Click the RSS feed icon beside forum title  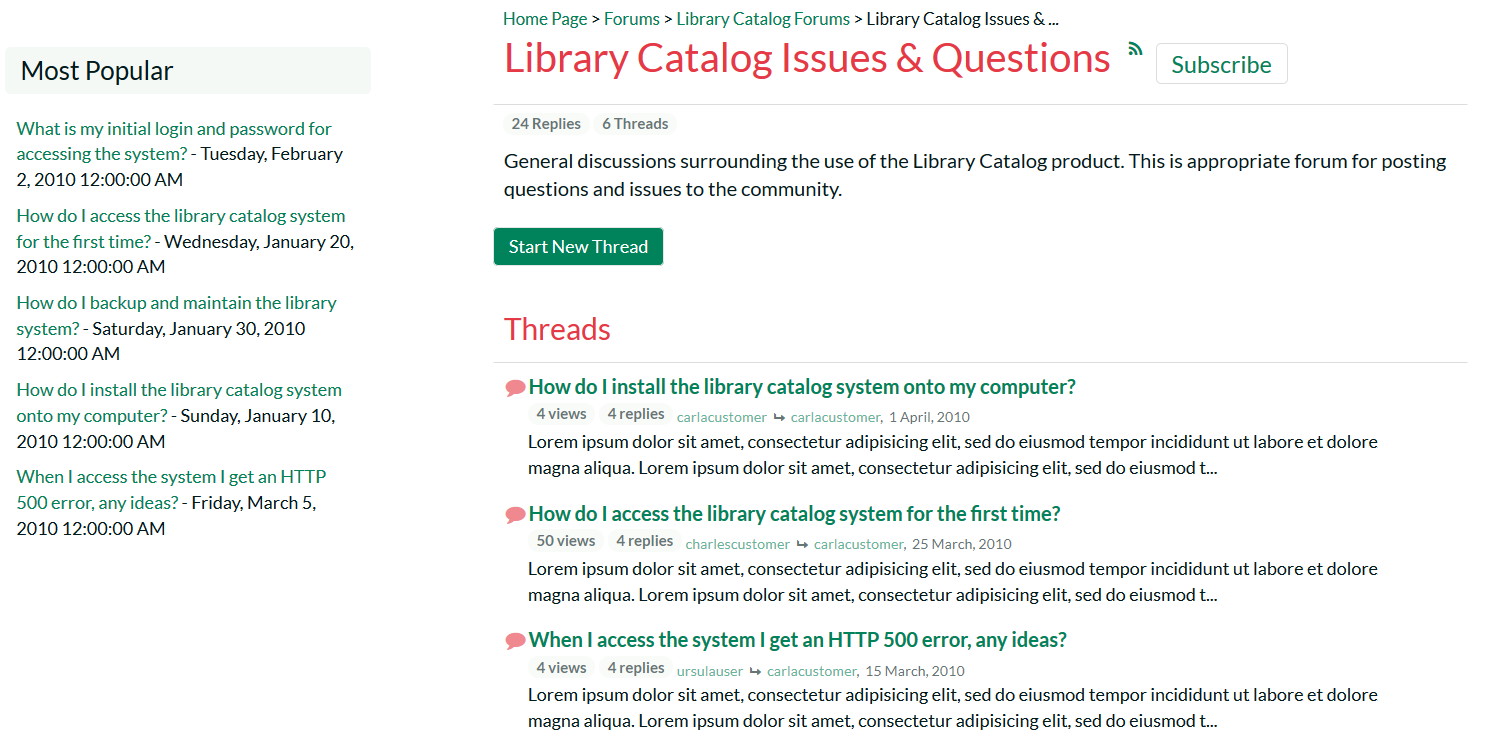pyautogui.click(x=1135, y=49)
